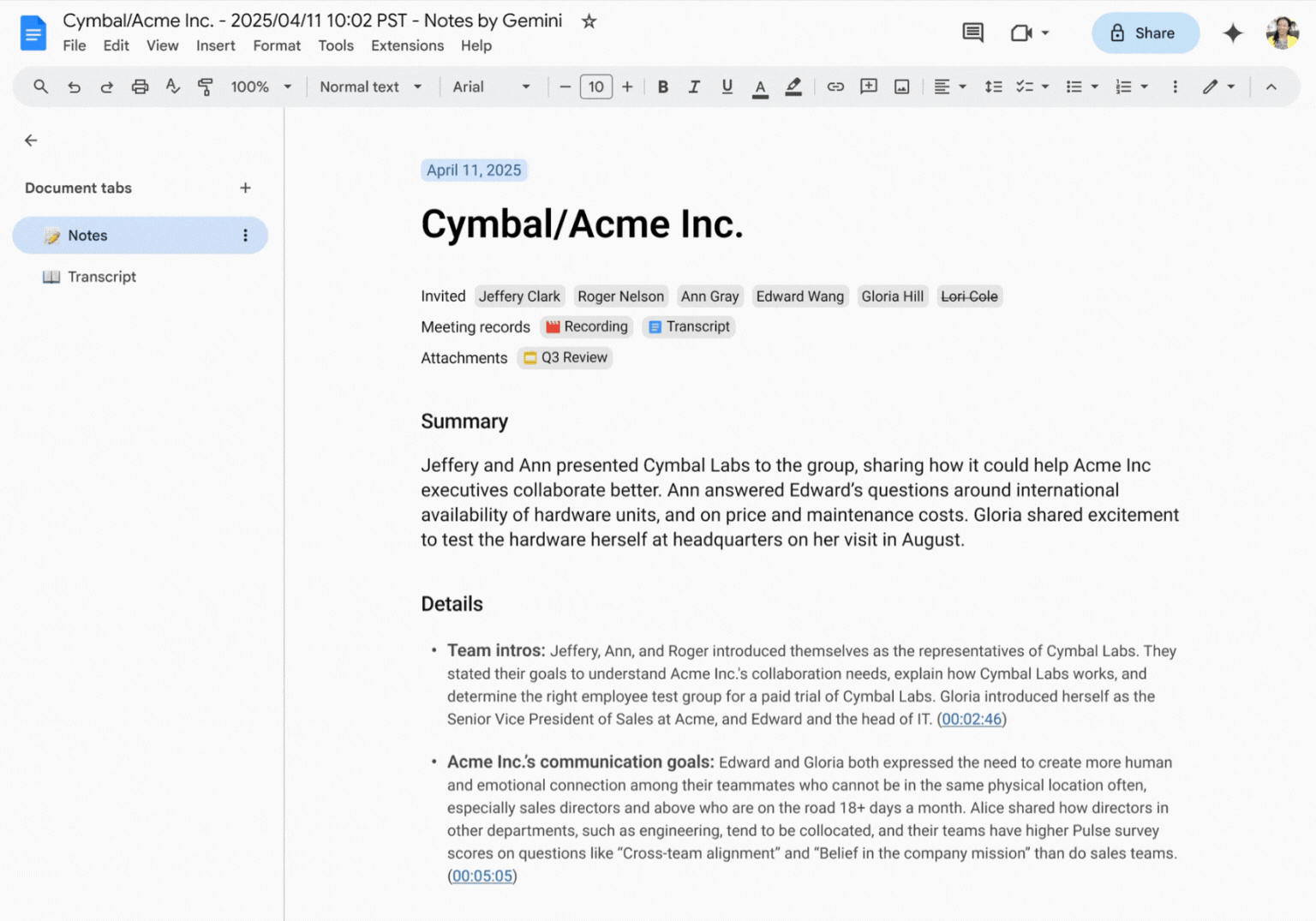Toggle underline formatting
This screenshot has width=1316, height=921.
point(727,87)
